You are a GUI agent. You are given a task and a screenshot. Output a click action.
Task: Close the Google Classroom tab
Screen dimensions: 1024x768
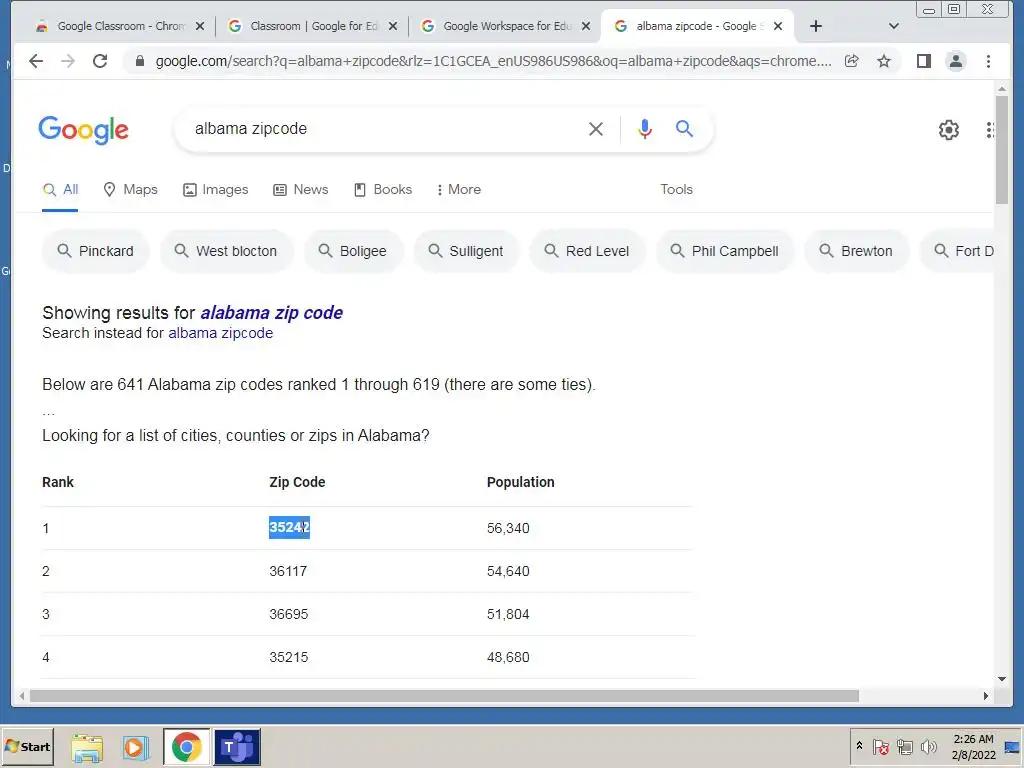point(200,26)
